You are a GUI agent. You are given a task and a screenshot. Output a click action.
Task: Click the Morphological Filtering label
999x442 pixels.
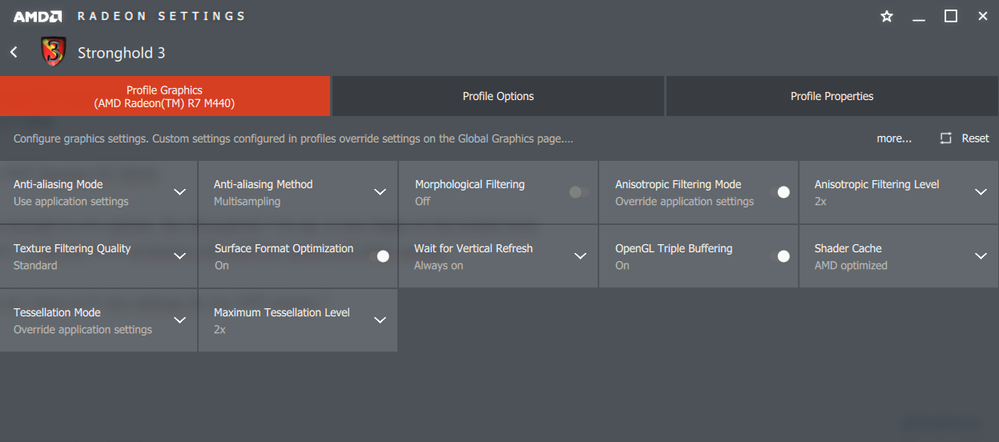(x=470, y=184)
